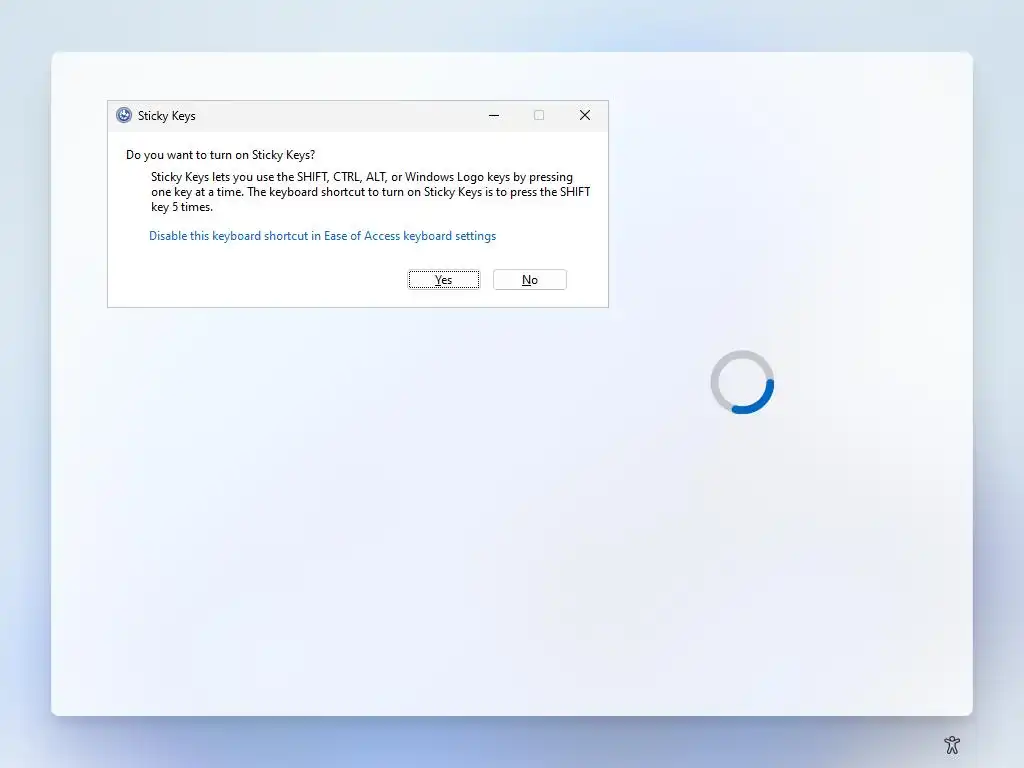Image resolution: width=1024 pixels, height=768 pixels.
Task: Click the loading spinner ring
Action: click(x=742, y=382)
